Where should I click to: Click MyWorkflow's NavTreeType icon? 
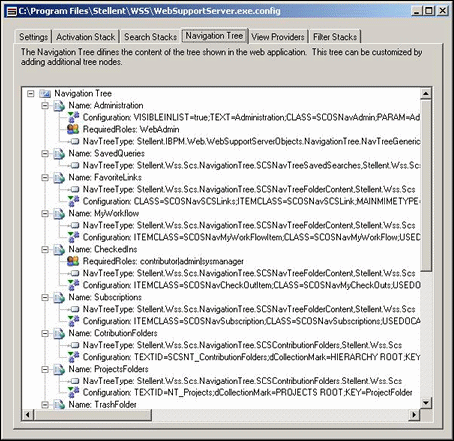click(x=75, y=226)
